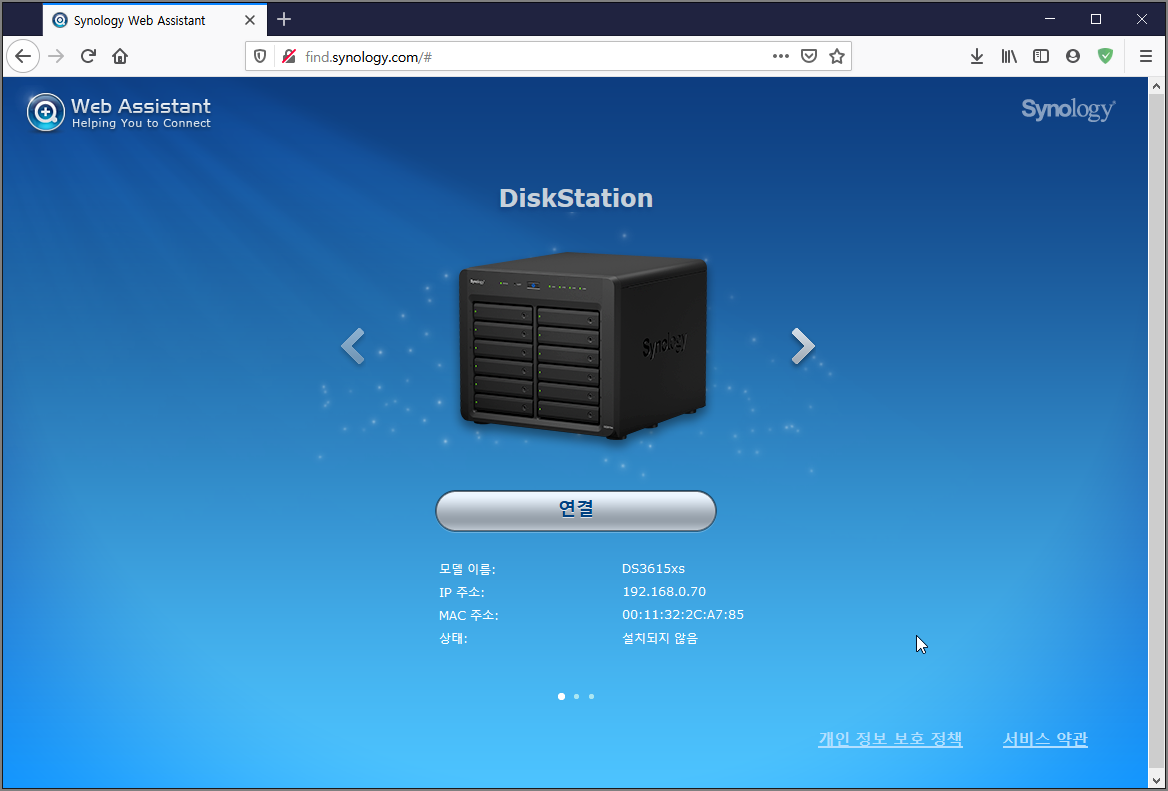Select the first carousel page dot
The image size is (1168, 791).
(x=561, y=696)
